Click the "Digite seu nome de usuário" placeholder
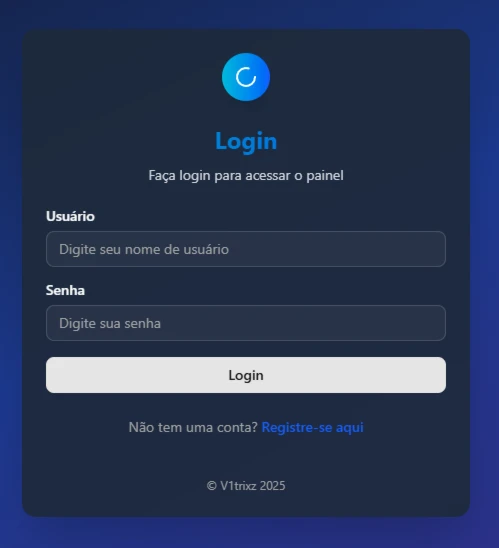499x548 pixels. click(144, 250)
